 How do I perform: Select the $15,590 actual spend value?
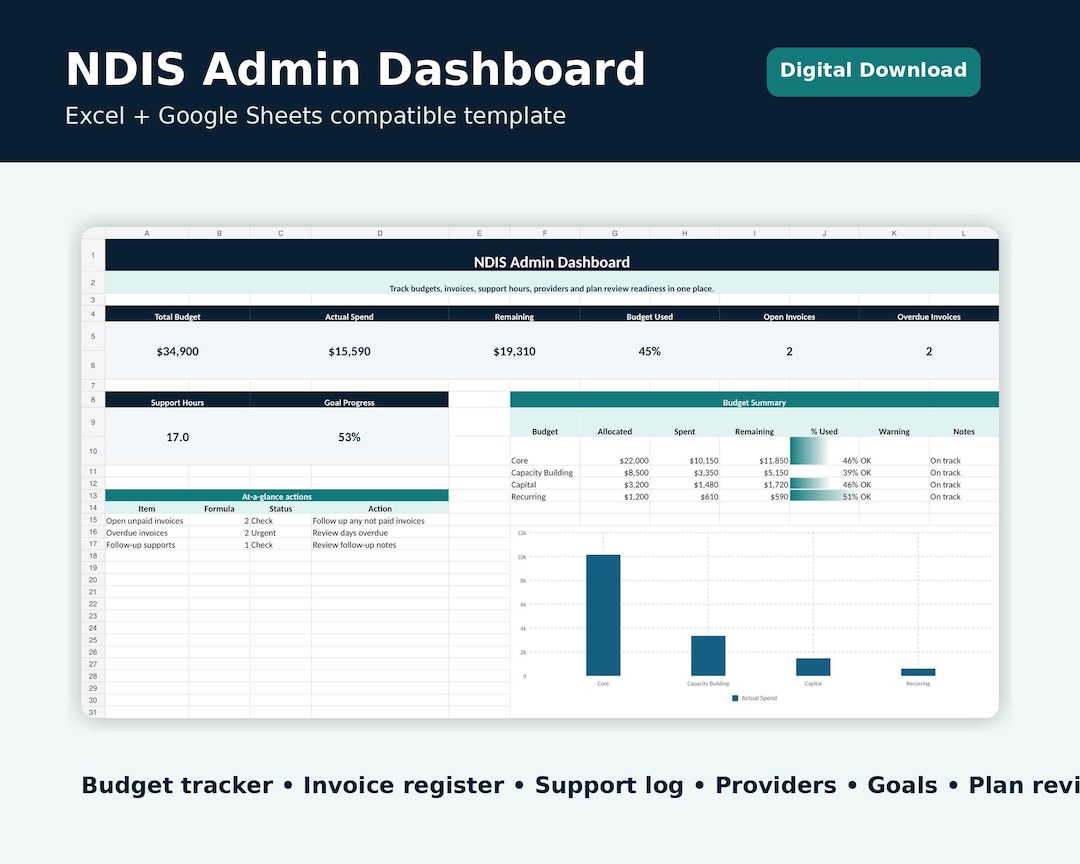tap(349, 351)
